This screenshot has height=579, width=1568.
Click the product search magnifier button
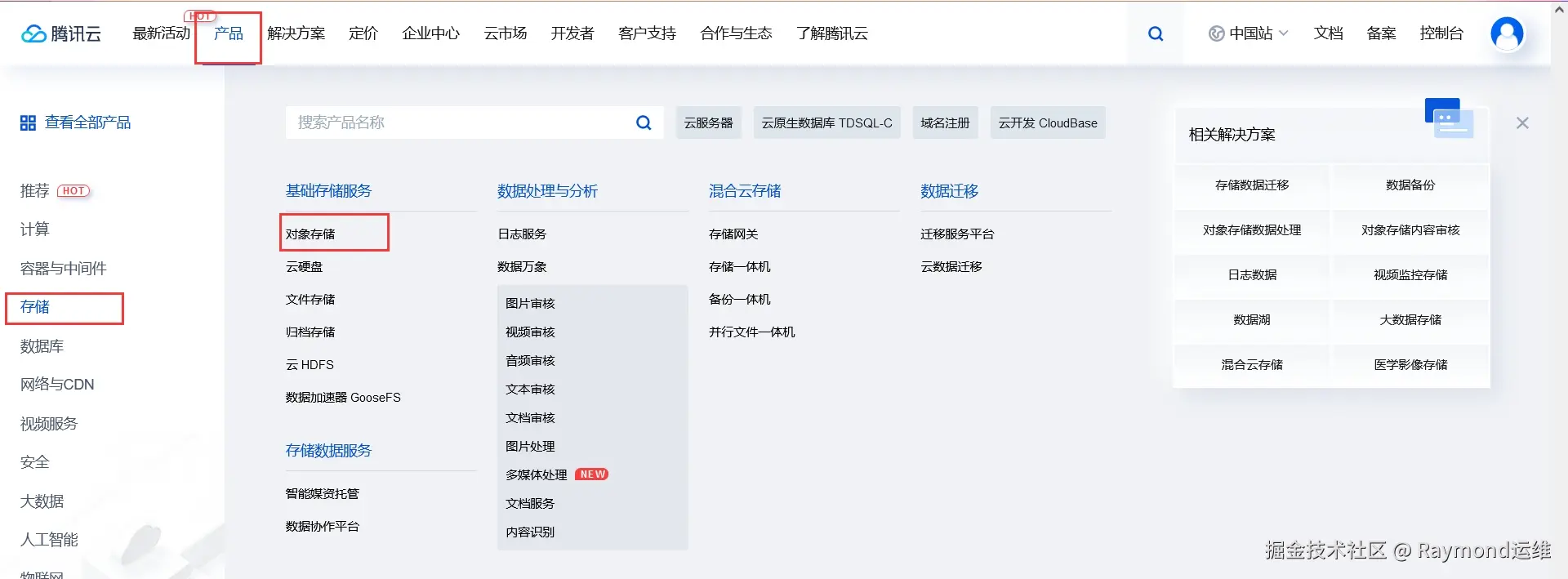point(644,122)
